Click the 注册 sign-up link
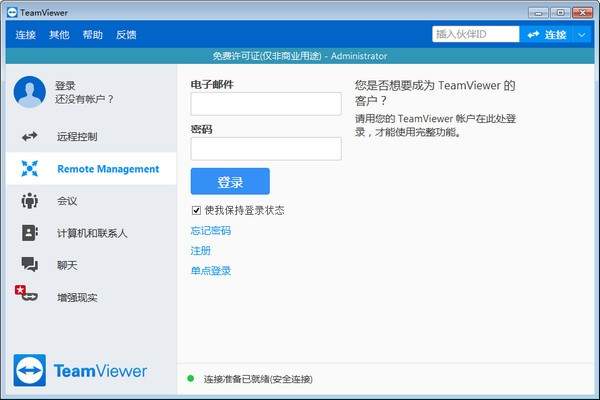 click(x=201, y=251)
